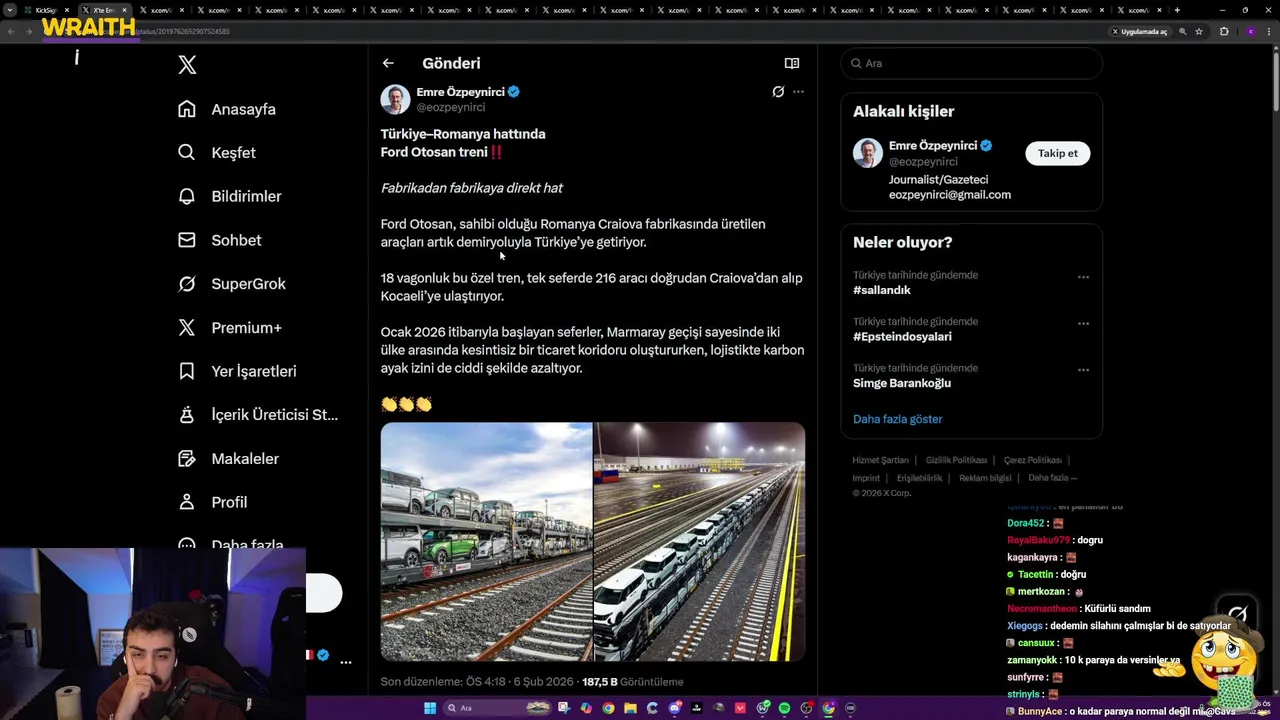Image resolution: width=1280 pixels, height=720 pixels.
Task: Click @eozpeynirci handle under the post author
Action: pyautogui.click(x=450, y=107)
